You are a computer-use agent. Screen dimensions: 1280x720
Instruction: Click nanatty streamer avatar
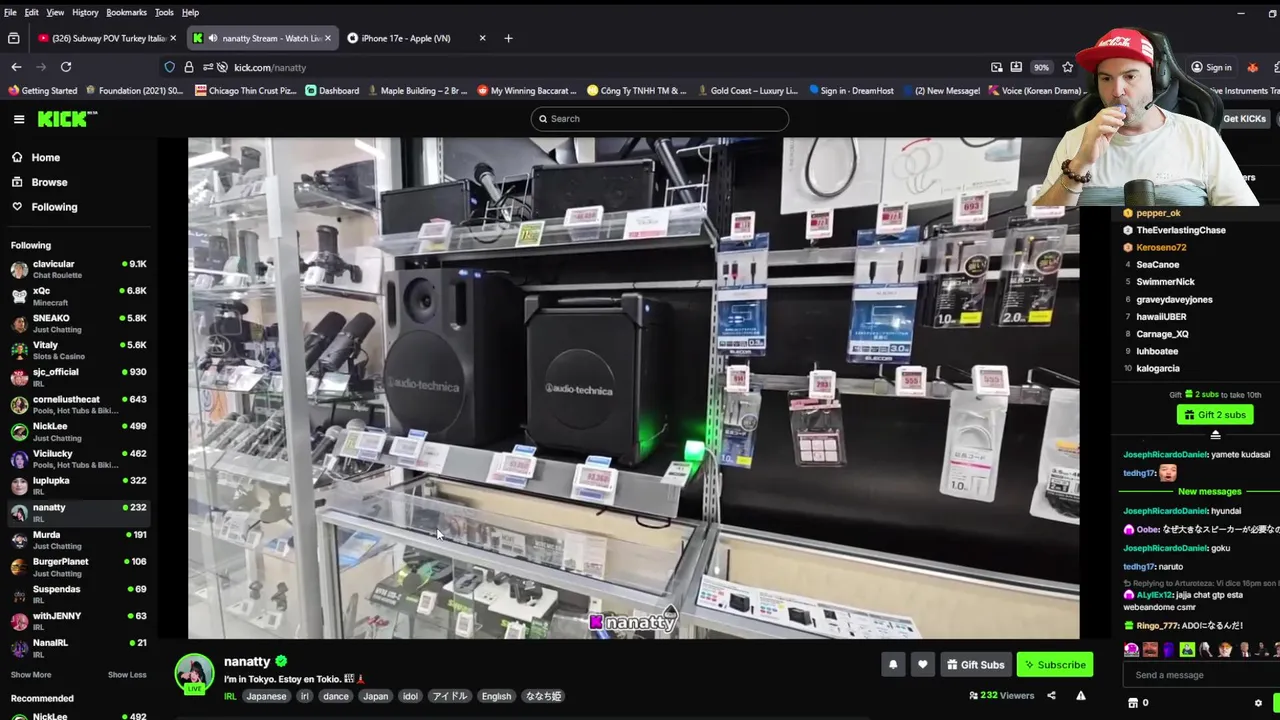coord(194,673)
